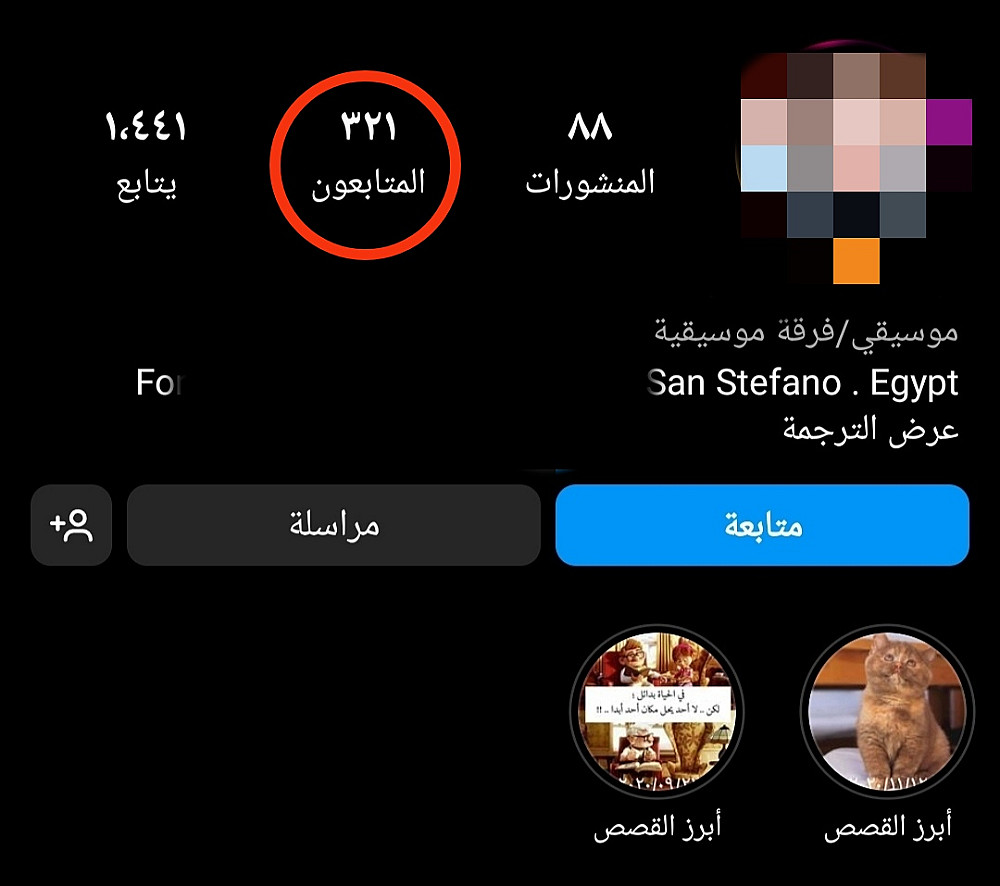Click the مراسلة message button
The width and height of the screenshot is (1000, 886).
(x=334, y=525)
